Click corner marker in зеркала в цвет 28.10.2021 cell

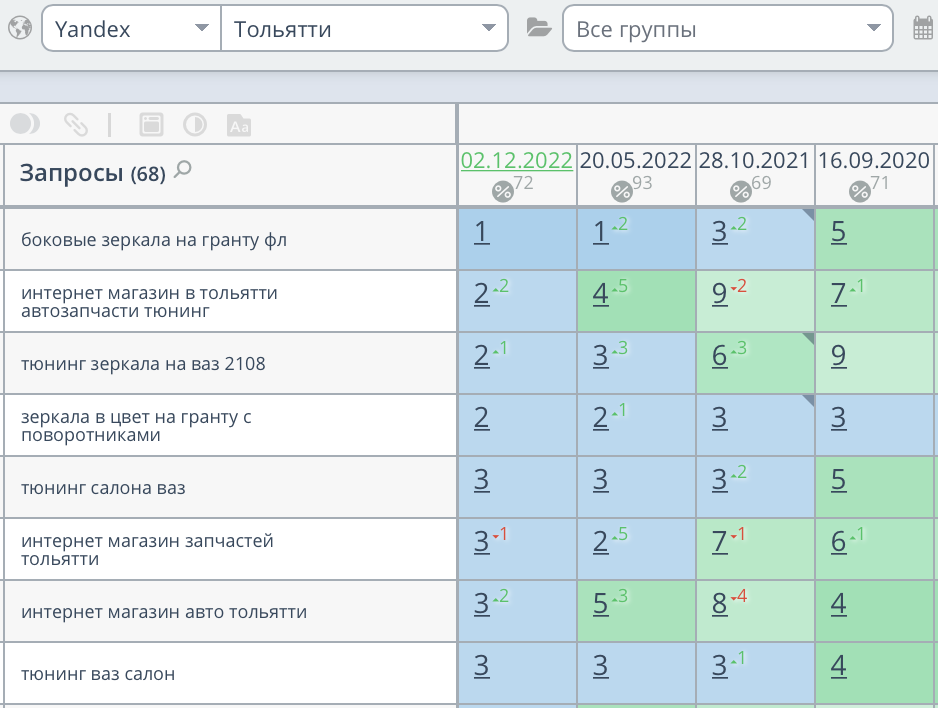pos(809,401)
